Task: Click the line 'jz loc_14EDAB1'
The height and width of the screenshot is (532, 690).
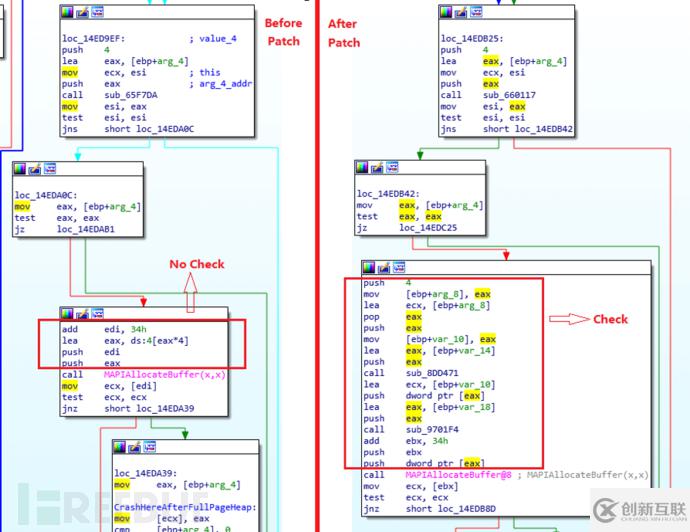Action: point(64,229)
